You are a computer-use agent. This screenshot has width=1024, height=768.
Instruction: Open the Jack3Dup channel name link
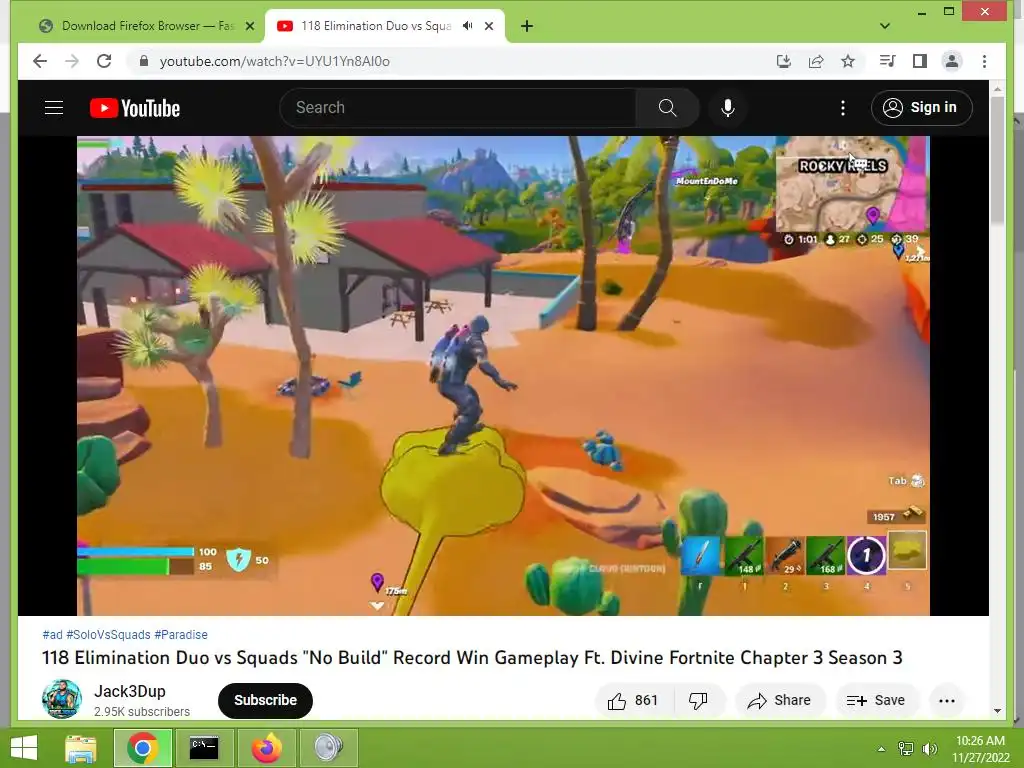130,691
